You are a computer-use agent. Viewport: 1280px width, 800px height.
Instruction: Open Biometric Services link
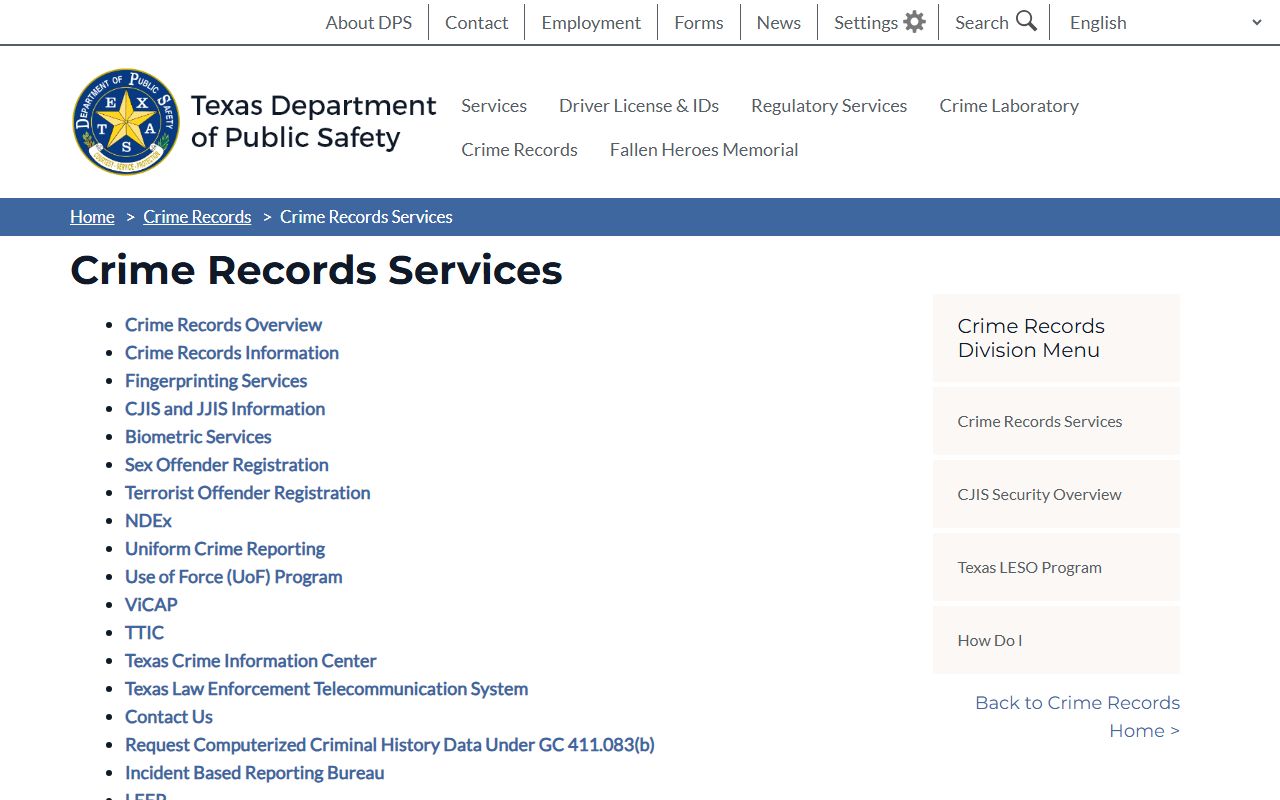click(x=198, y=436)
